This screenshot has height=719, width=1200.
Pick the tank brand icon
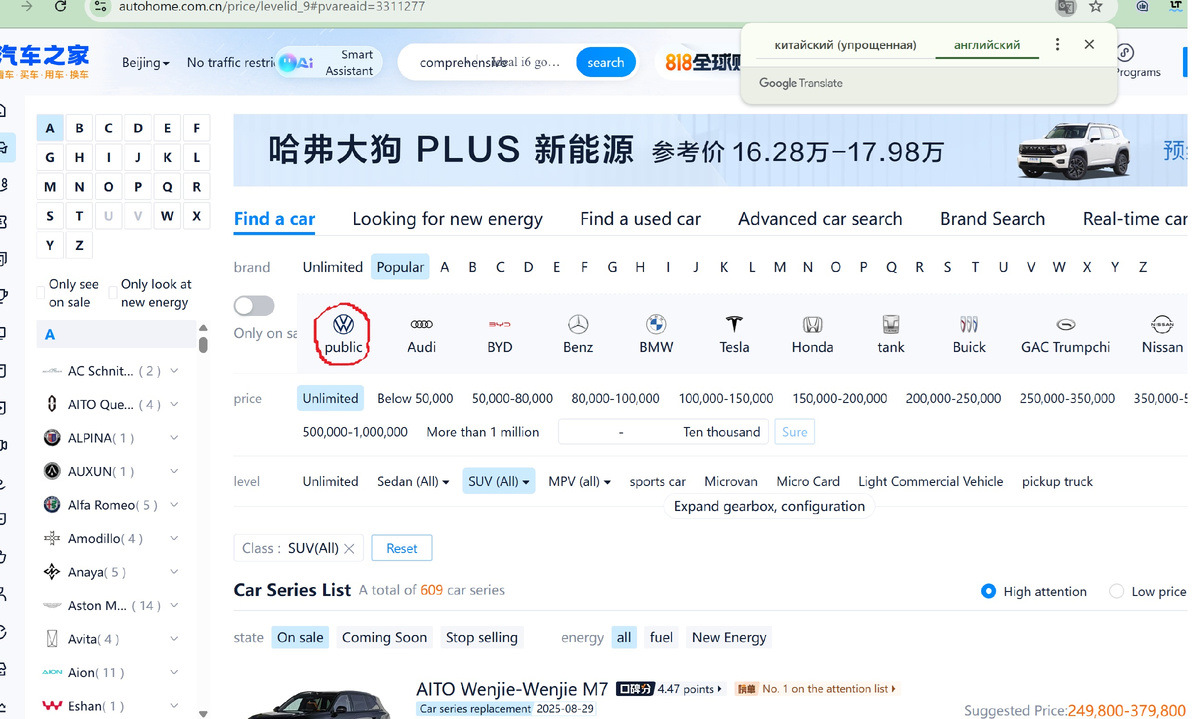pos(890,324)
